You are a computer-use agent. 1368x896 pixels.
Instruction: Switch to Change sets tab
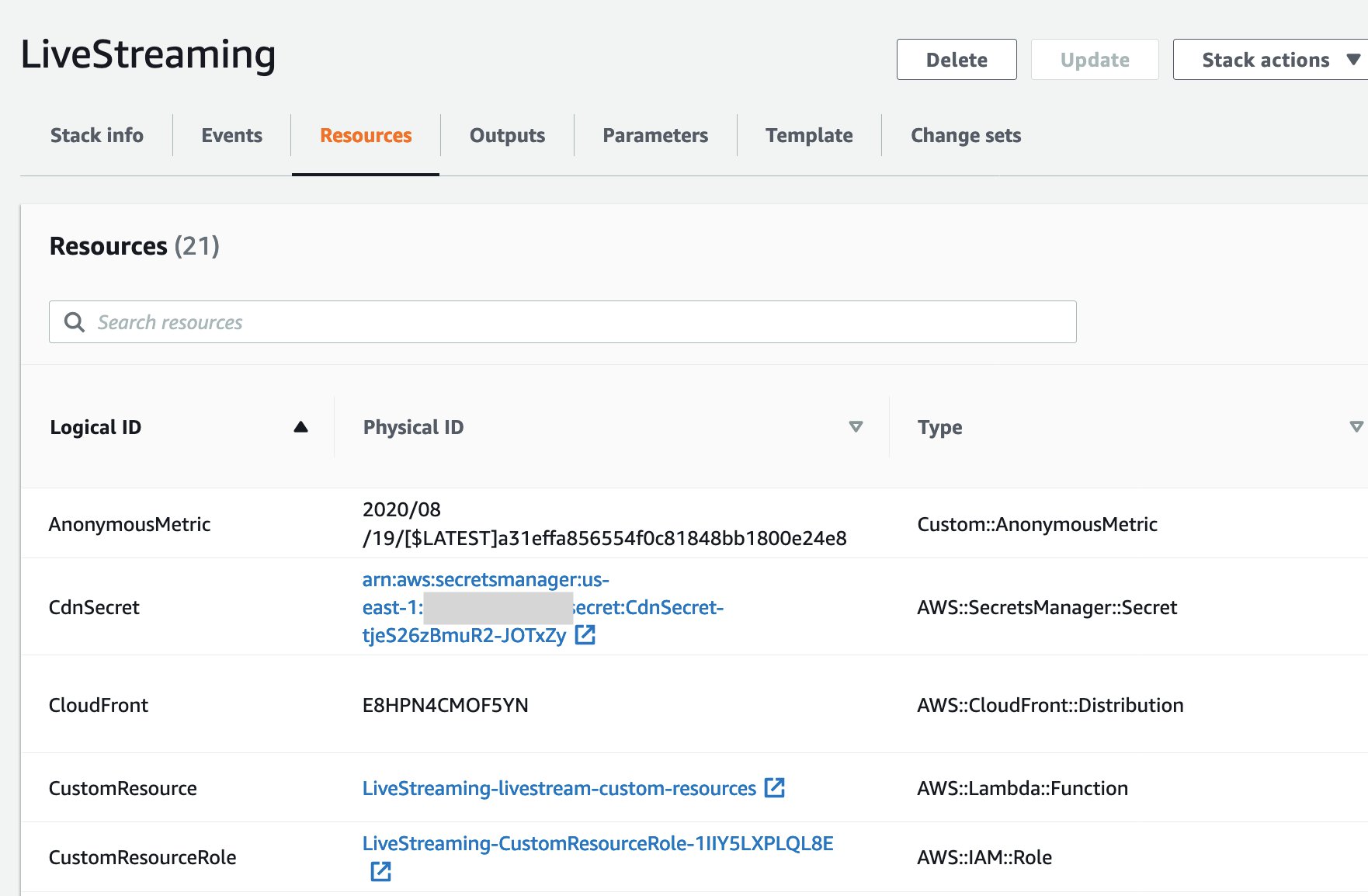pyautogui.click(x=966, y=135)
